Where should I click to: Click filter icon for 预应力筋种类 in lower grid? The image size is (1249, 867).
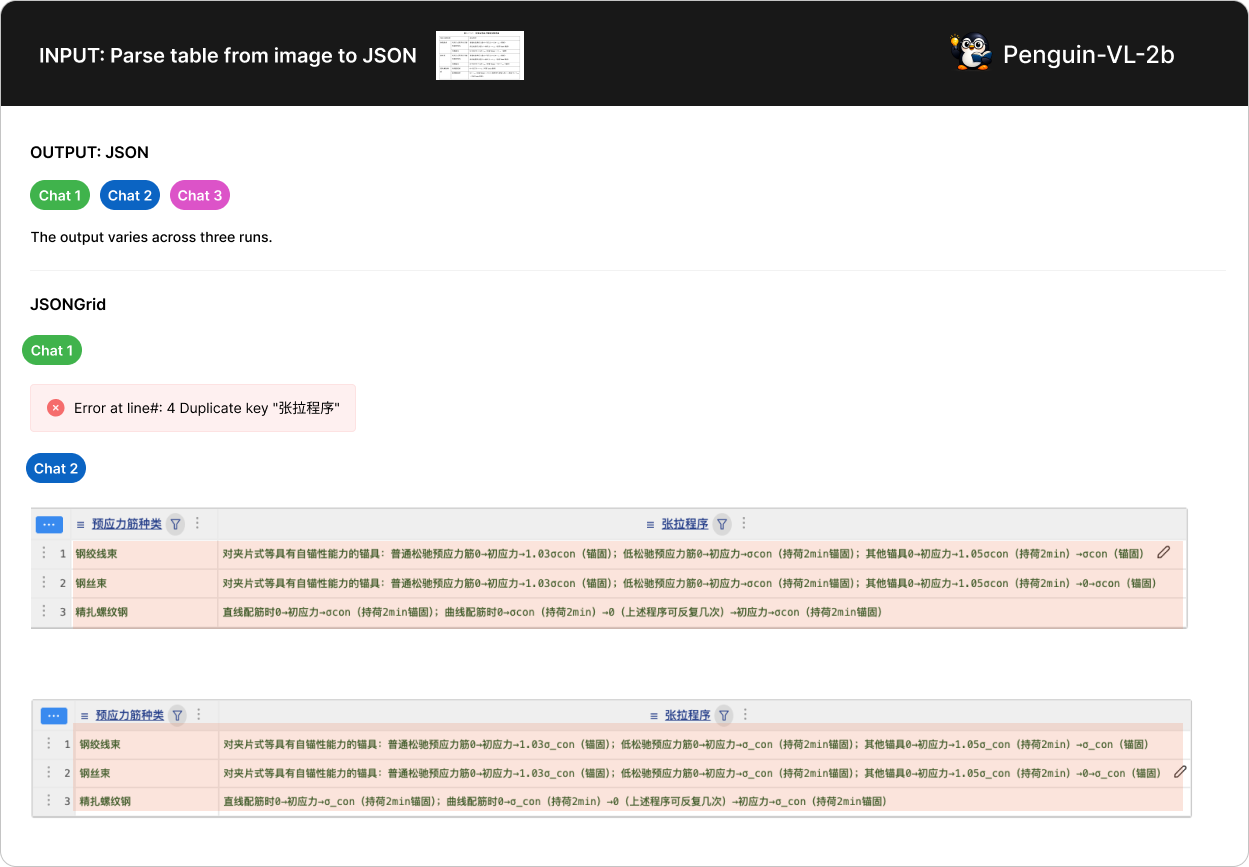click(177, 715)
